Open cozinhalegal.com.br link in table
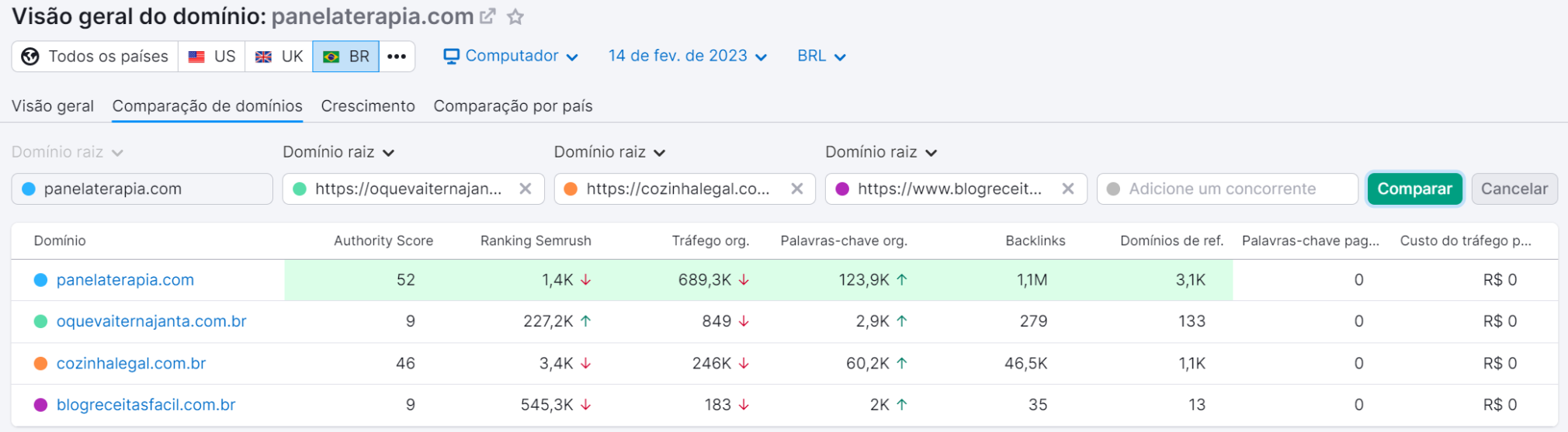This screenshot has width=1568, height=432. tap(131, 363)
